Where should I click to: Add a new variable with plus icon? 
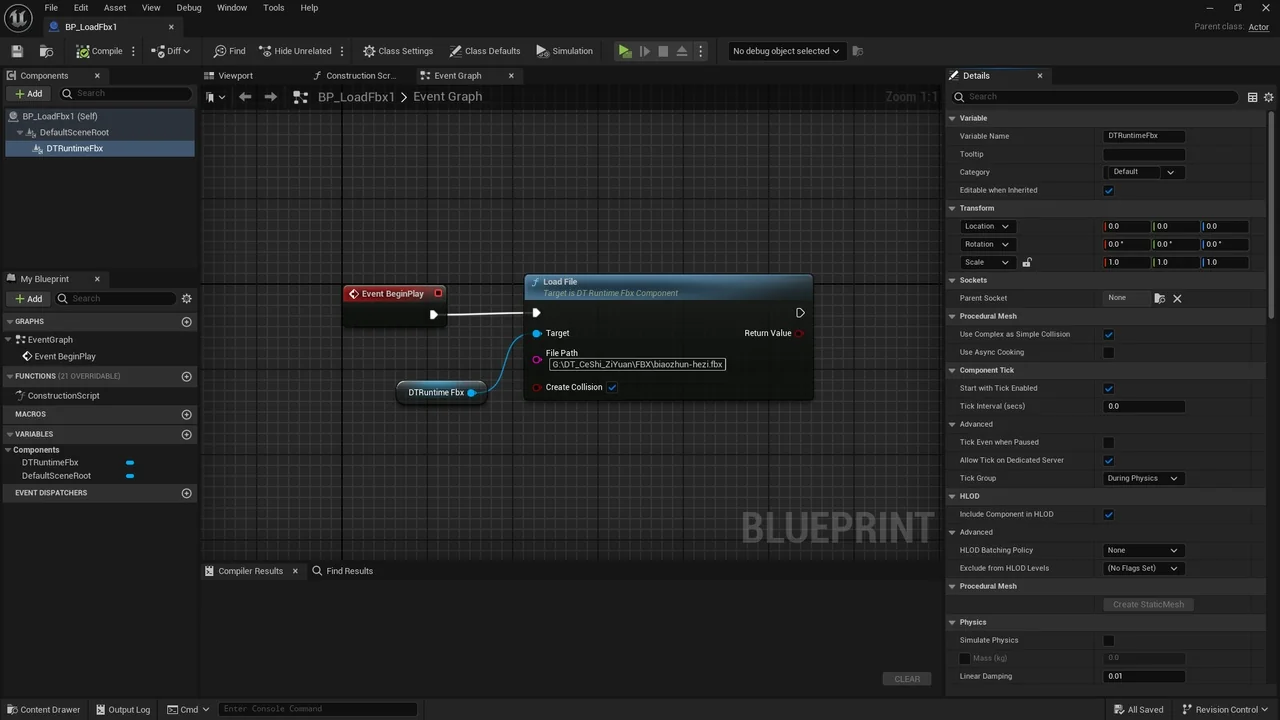point(186,434)
